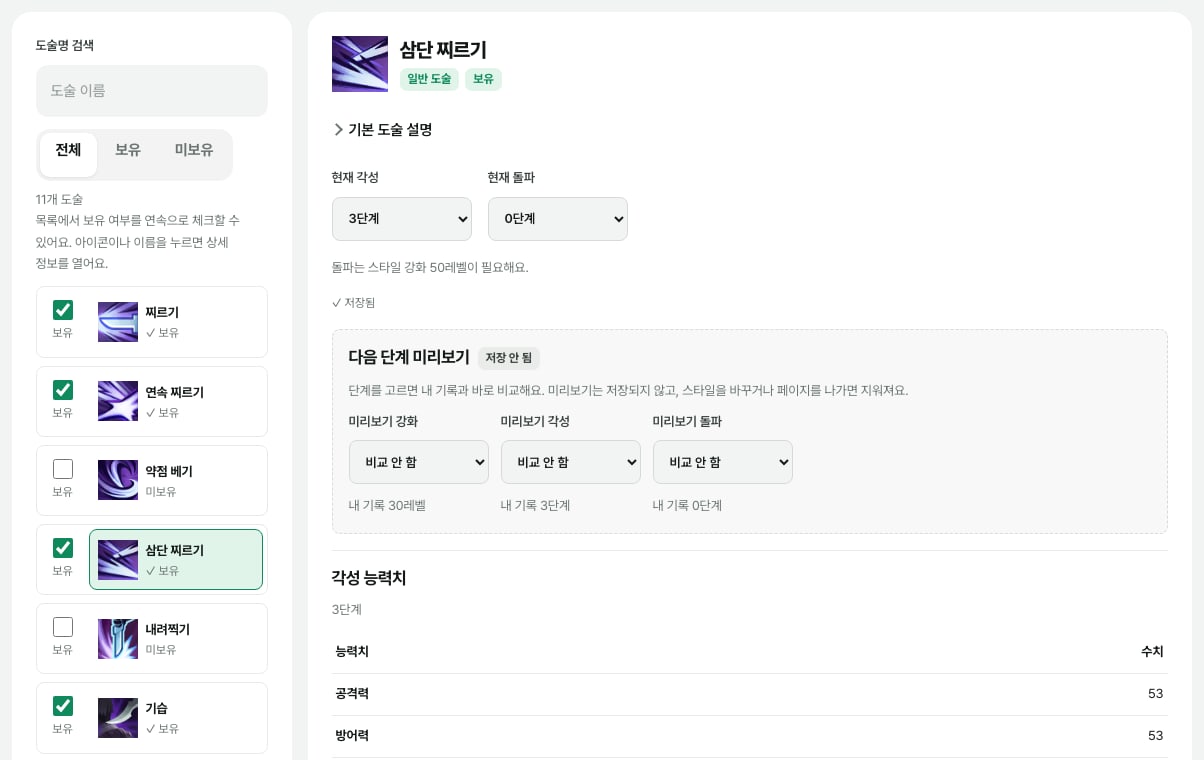Click the 11개 도술 count text
Screen dimensions: 1204x760
tap(59, 200)
